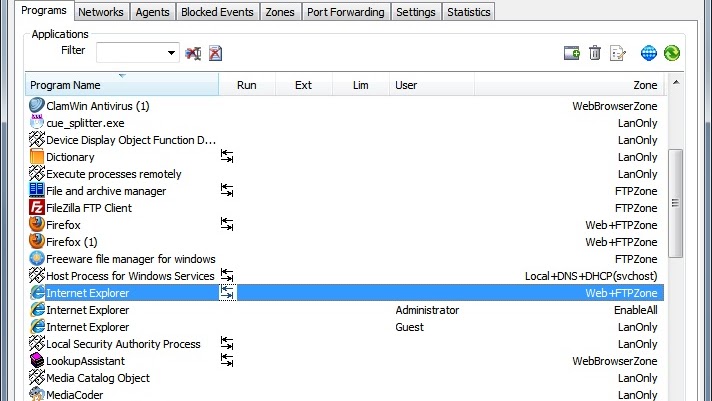Click the Execute processes remotely icon
Image resolution: width=712 pixels, height=401 pixels.
(x=37, y=173)
